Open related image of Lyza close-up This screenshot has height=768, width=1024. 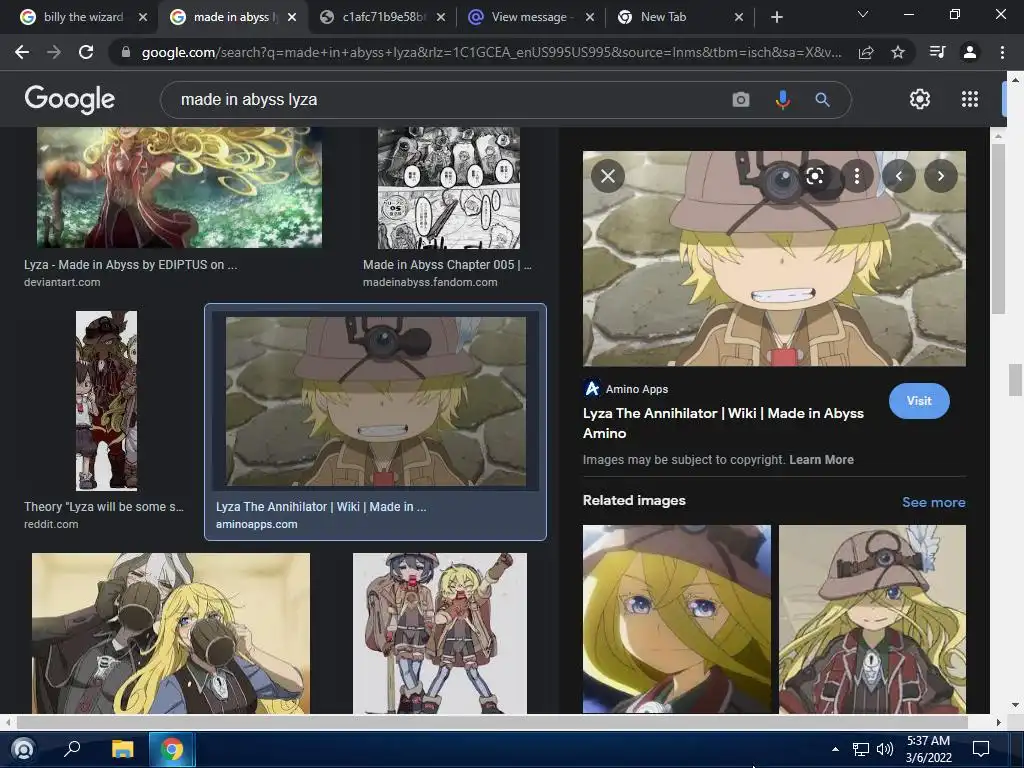[x=677, y=619]
